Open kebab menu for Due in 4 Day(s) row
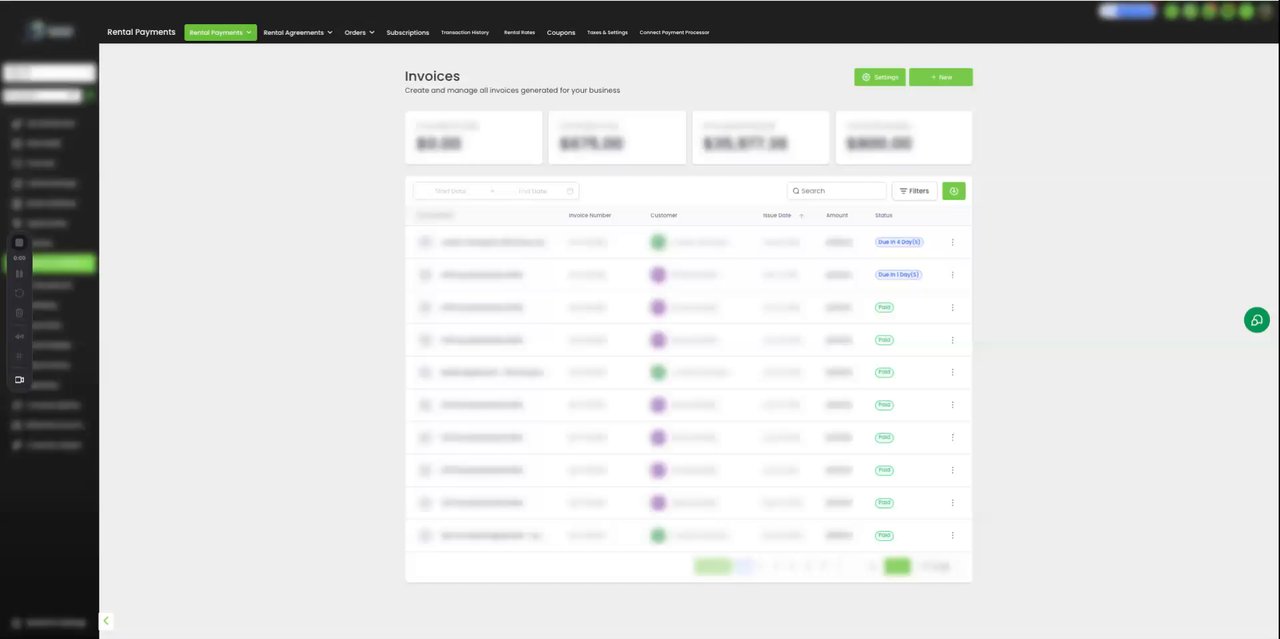 952,242
